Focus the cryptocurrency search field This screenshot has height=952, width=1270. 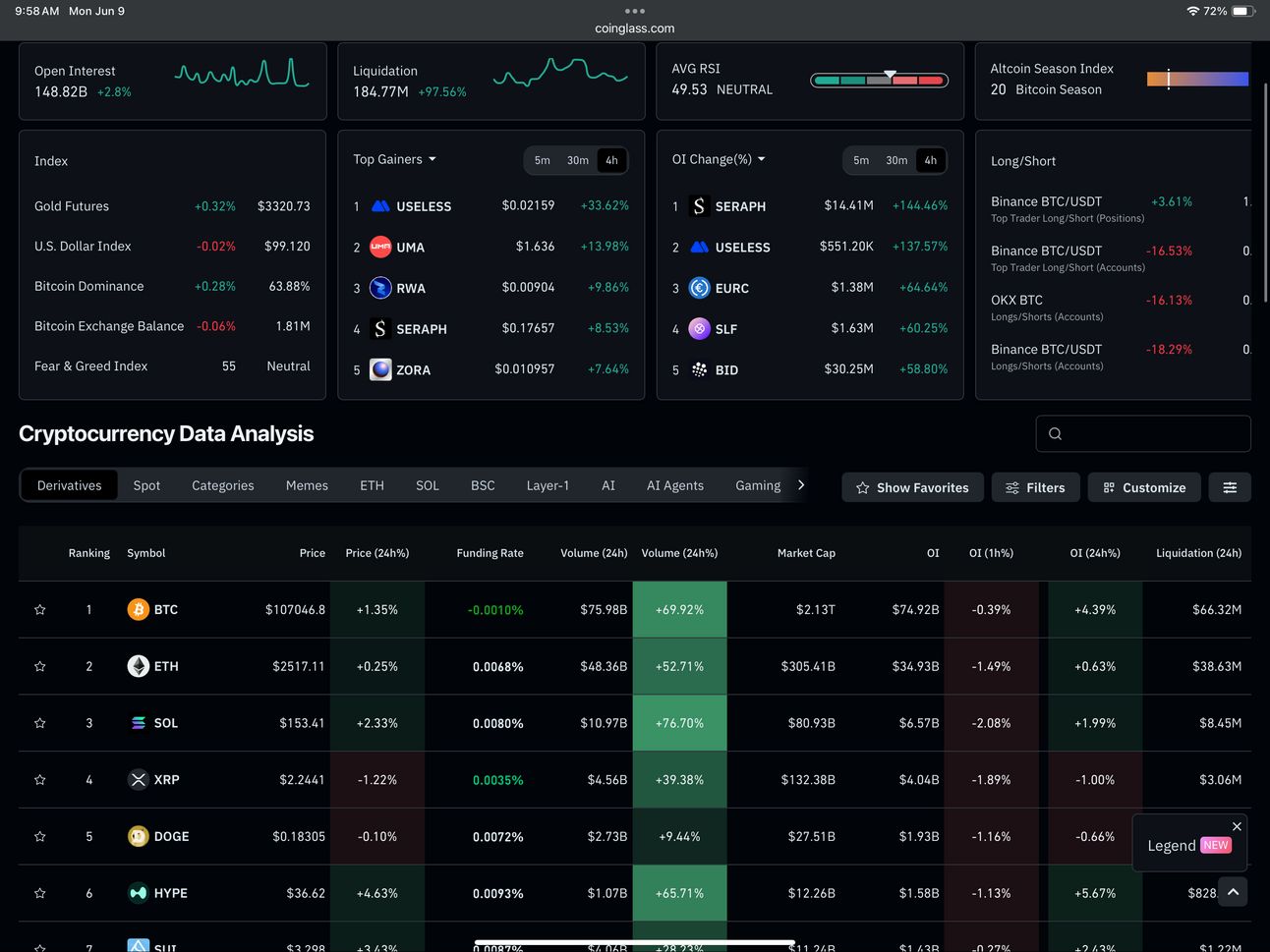click(x=1143, y=433)
